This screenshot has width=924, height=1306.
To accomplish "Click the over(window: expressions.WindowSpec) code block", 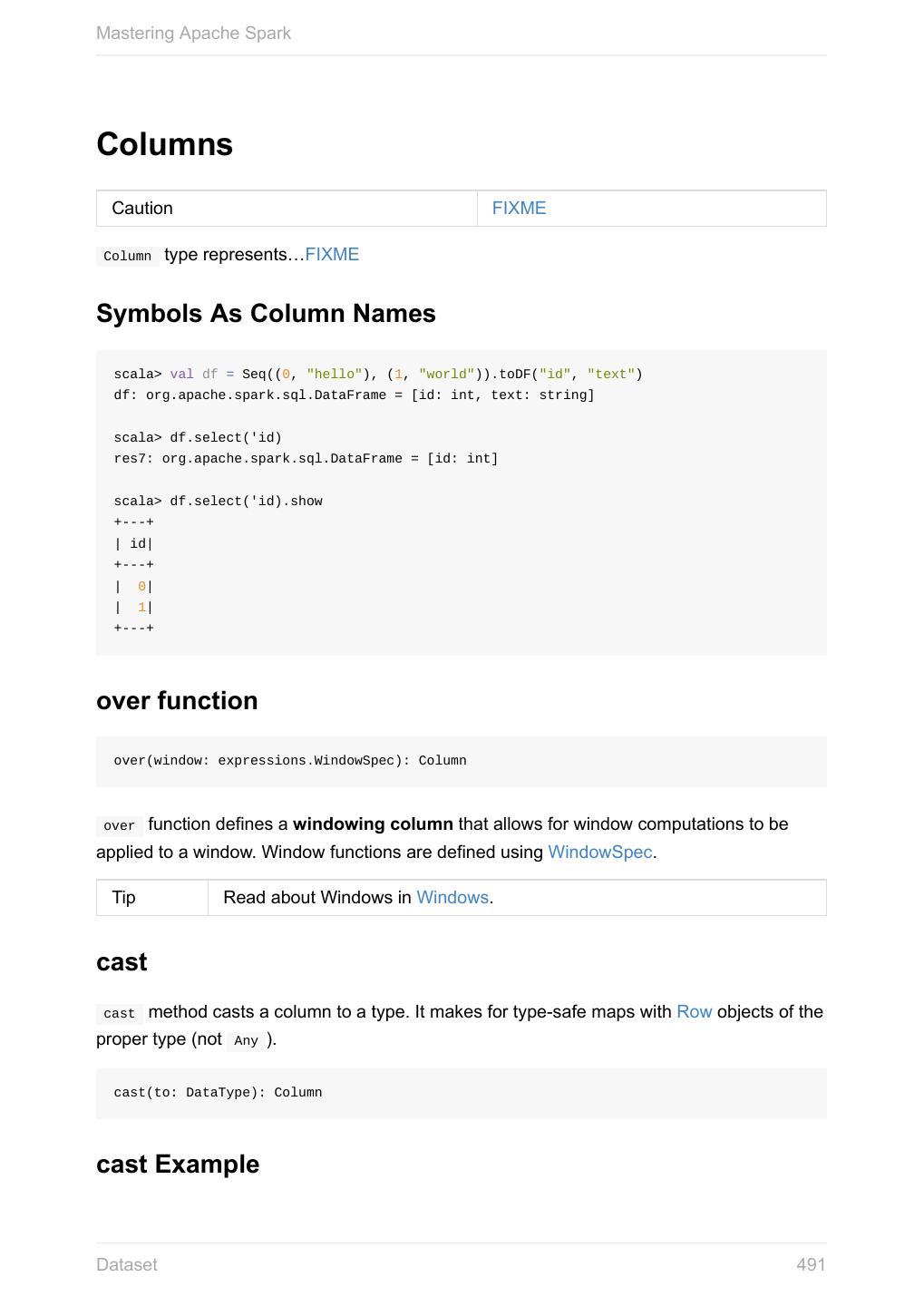I will click(290, 761).
